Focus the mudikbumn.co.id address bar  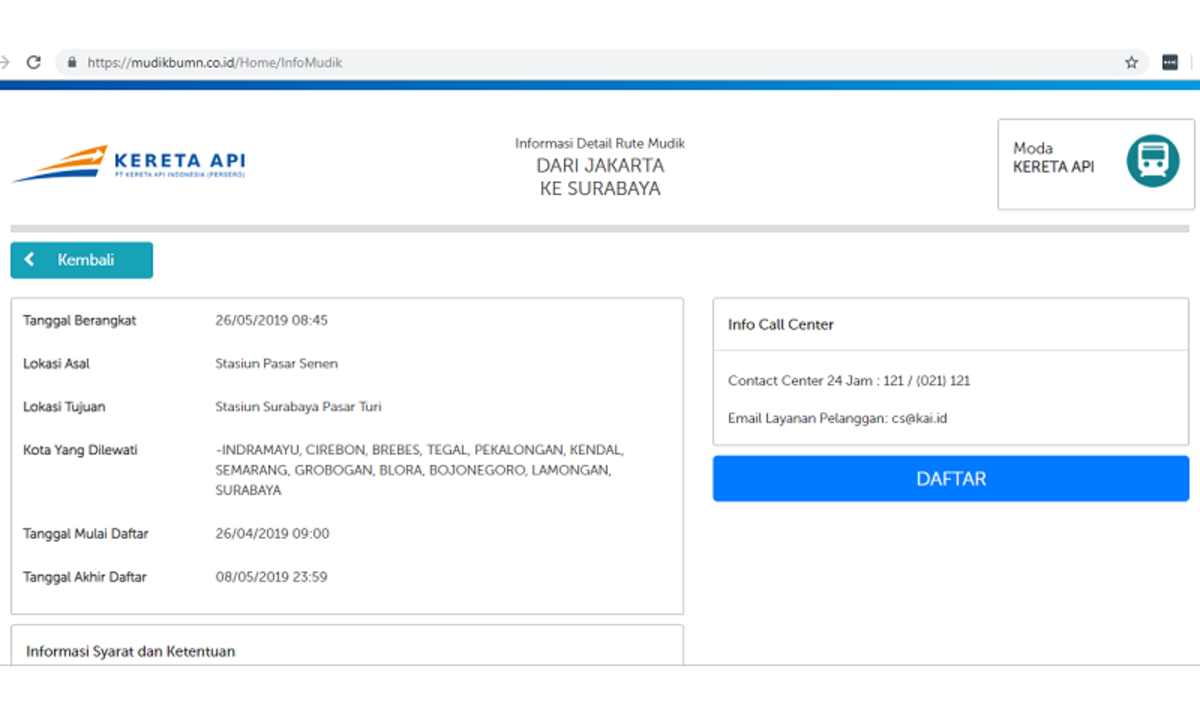[x=500, y=62]
